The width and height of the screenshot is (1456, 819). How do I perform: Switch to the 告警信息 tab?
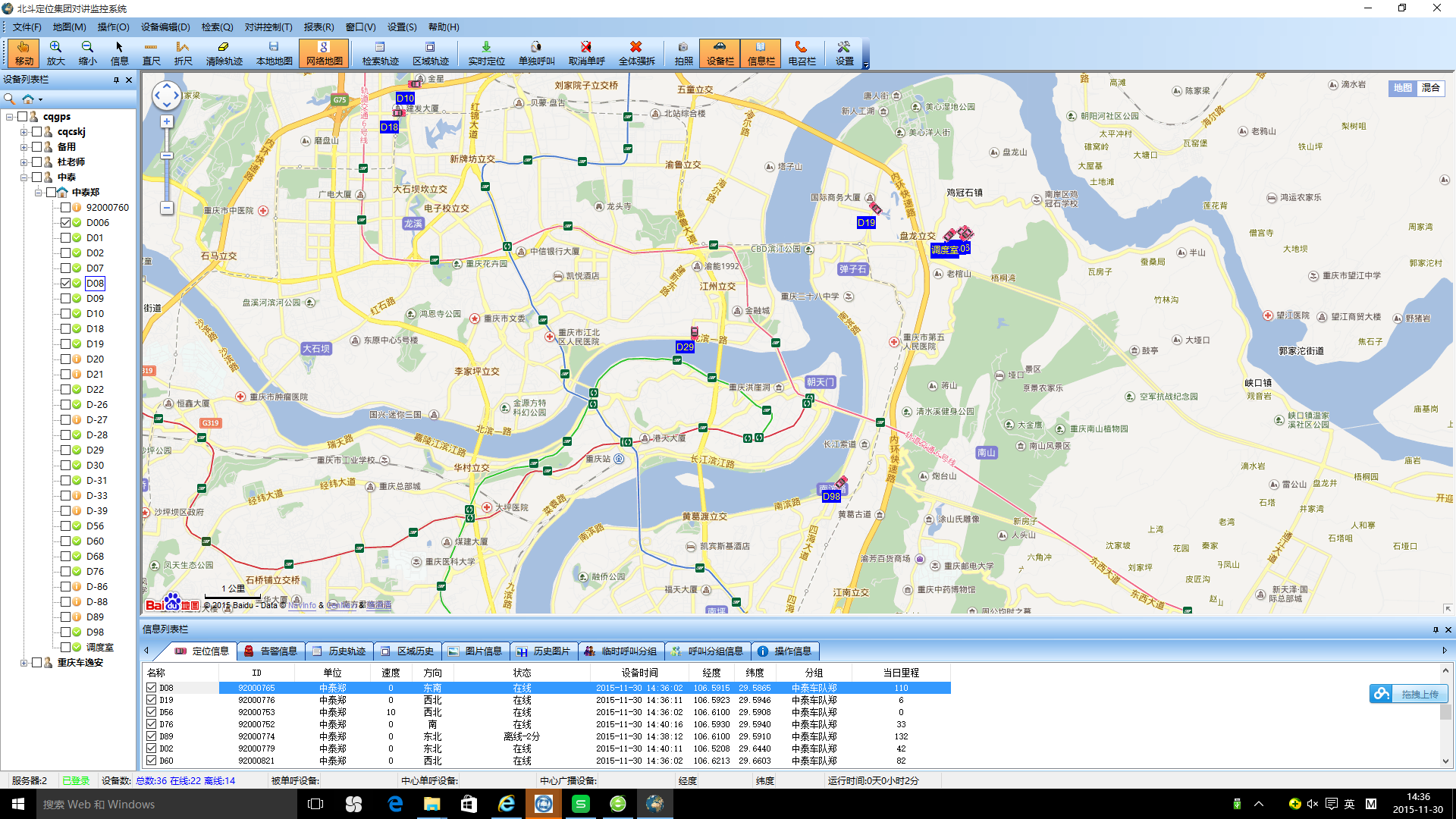[271, 651]
